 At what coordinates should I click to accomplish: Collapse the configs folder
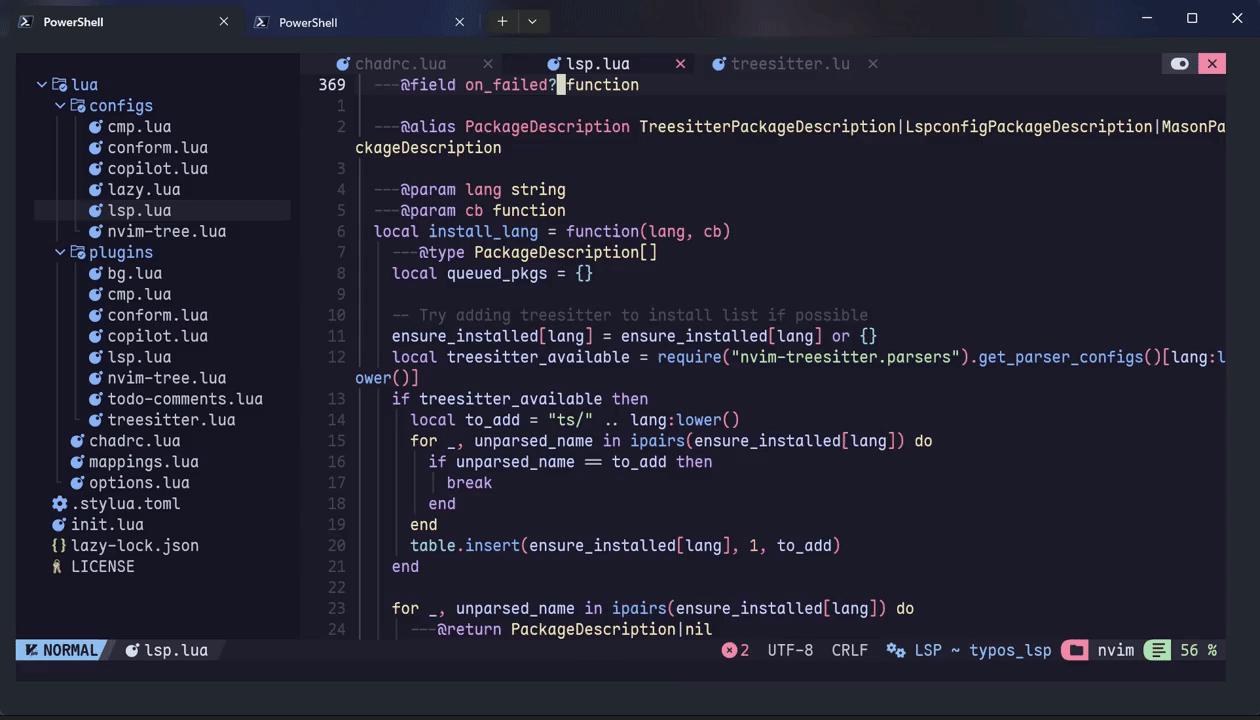pos(59,105)
